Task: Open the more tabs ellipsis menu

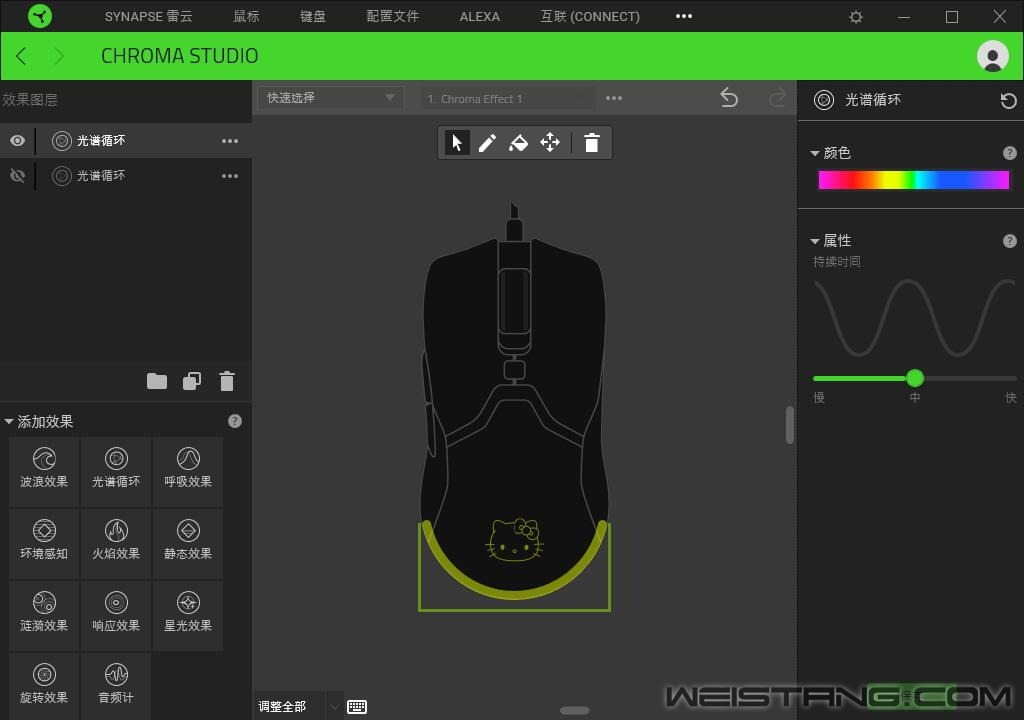Action: click(684, 16)
